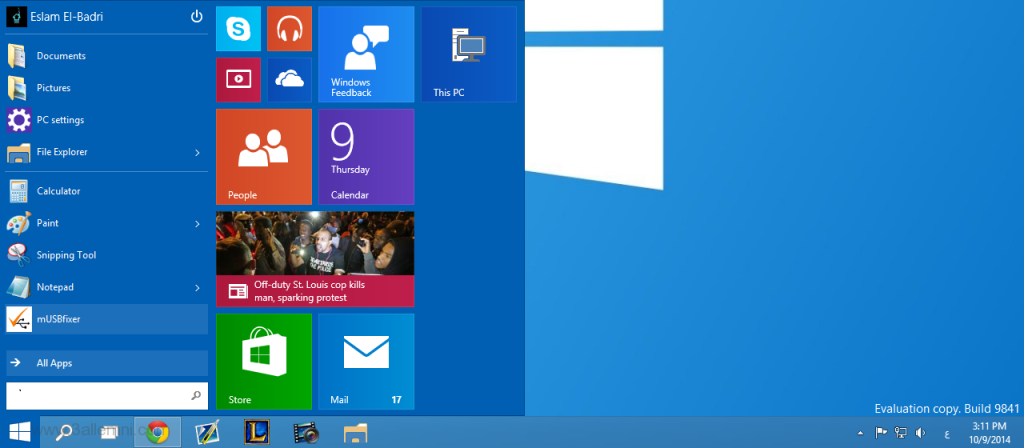
Task: Launch Calculator
Action: [x=106, y=191]
